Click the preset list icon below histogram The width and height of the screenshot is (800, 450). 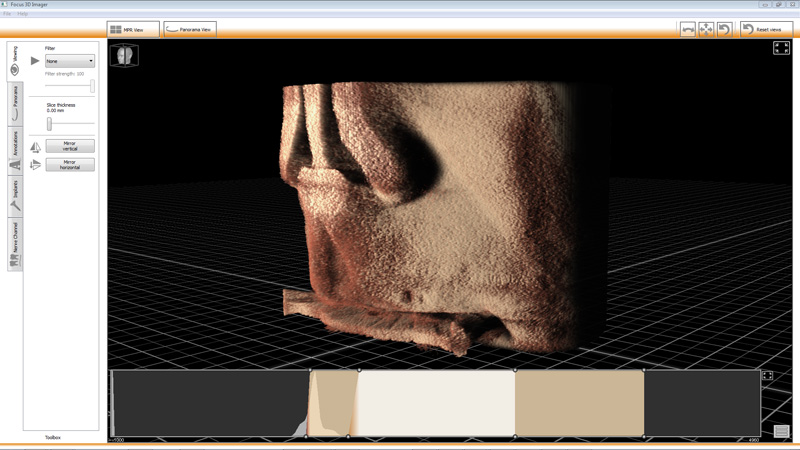pos(781,432)
